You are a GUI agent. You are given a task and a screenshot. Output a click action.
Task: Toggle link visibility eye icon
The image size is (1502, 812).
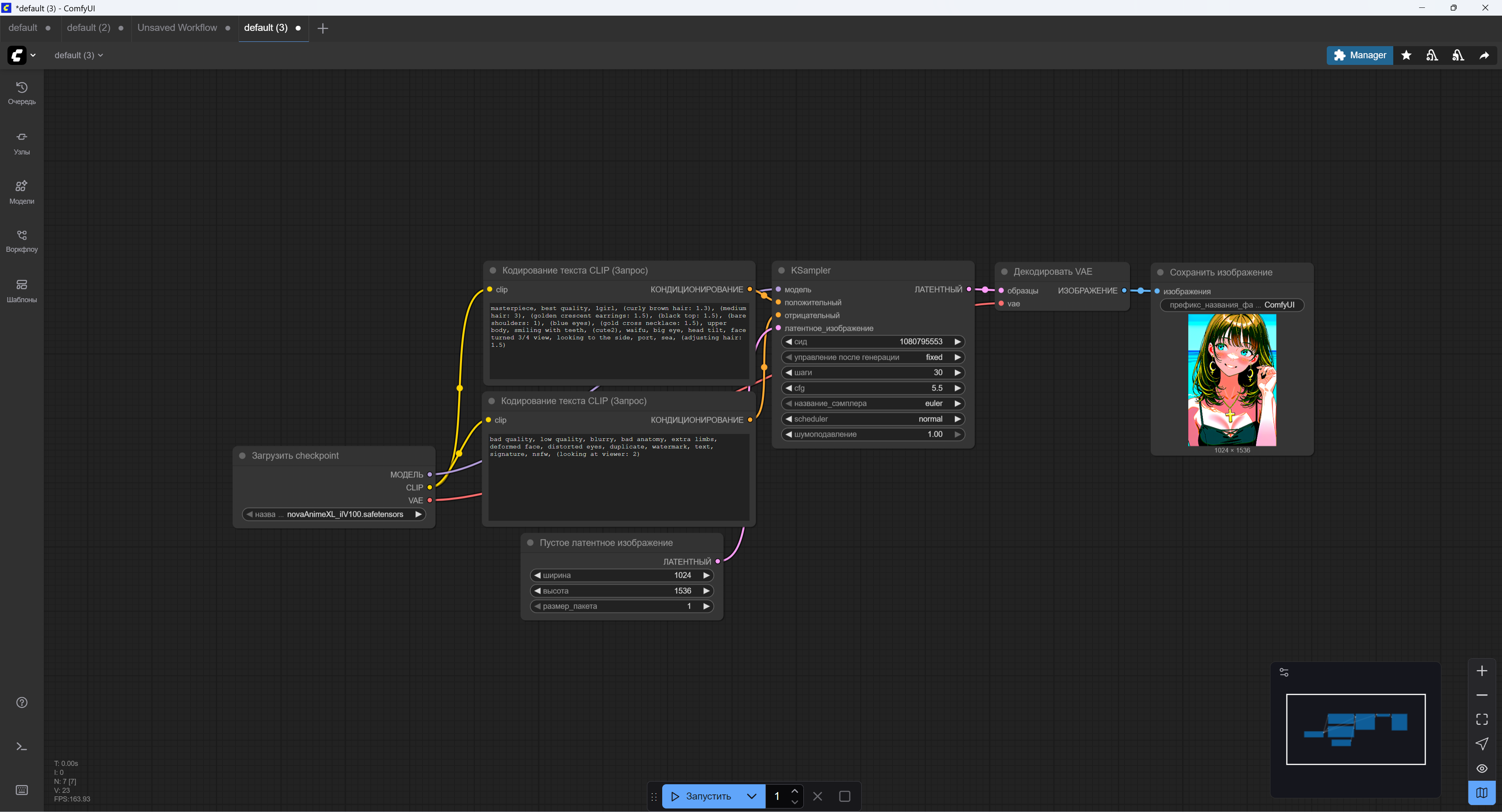[x=1482, y=768]
